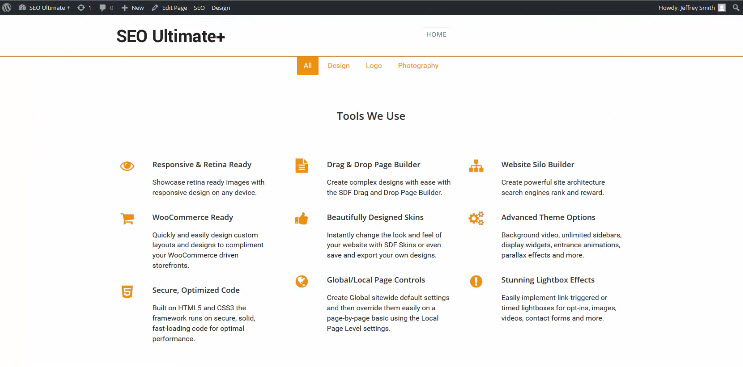Click the text 'Easily implement link triggered or'
Image resolution: width=743 pixels, height=367 pixels.
coord(554,297)
